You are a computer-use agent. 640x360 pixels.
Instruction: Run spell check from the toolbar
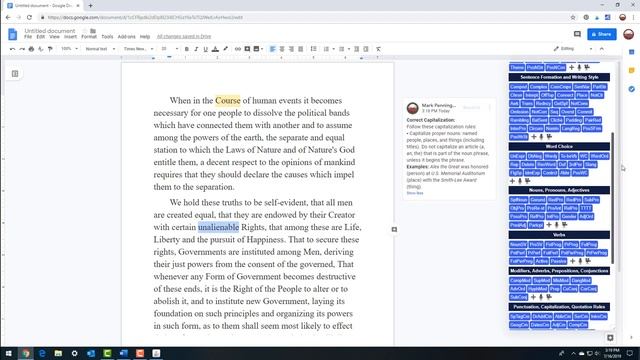(41, 49)
